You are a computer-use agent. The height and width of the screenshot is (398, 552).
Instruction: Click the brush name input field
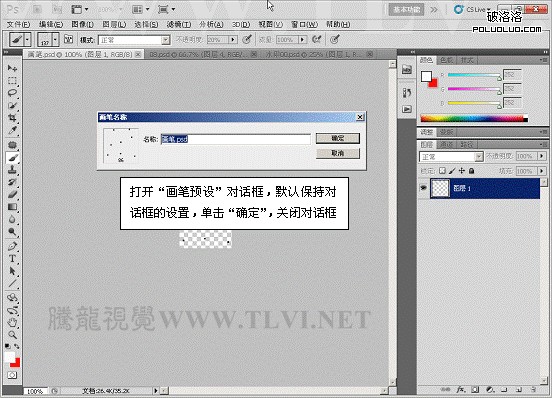click(x=236, y=139)
